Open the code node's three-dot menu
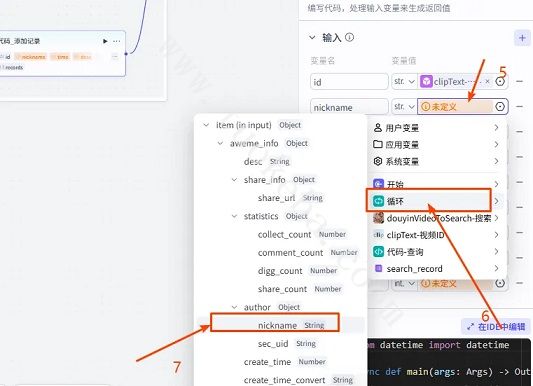 point(117,41)
